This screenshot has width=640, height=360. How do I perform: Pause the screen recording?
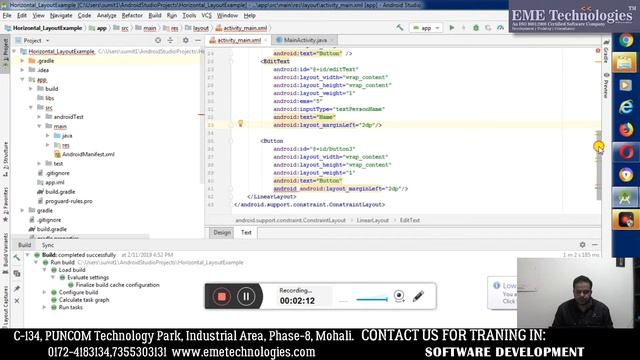tap(246, 296)
